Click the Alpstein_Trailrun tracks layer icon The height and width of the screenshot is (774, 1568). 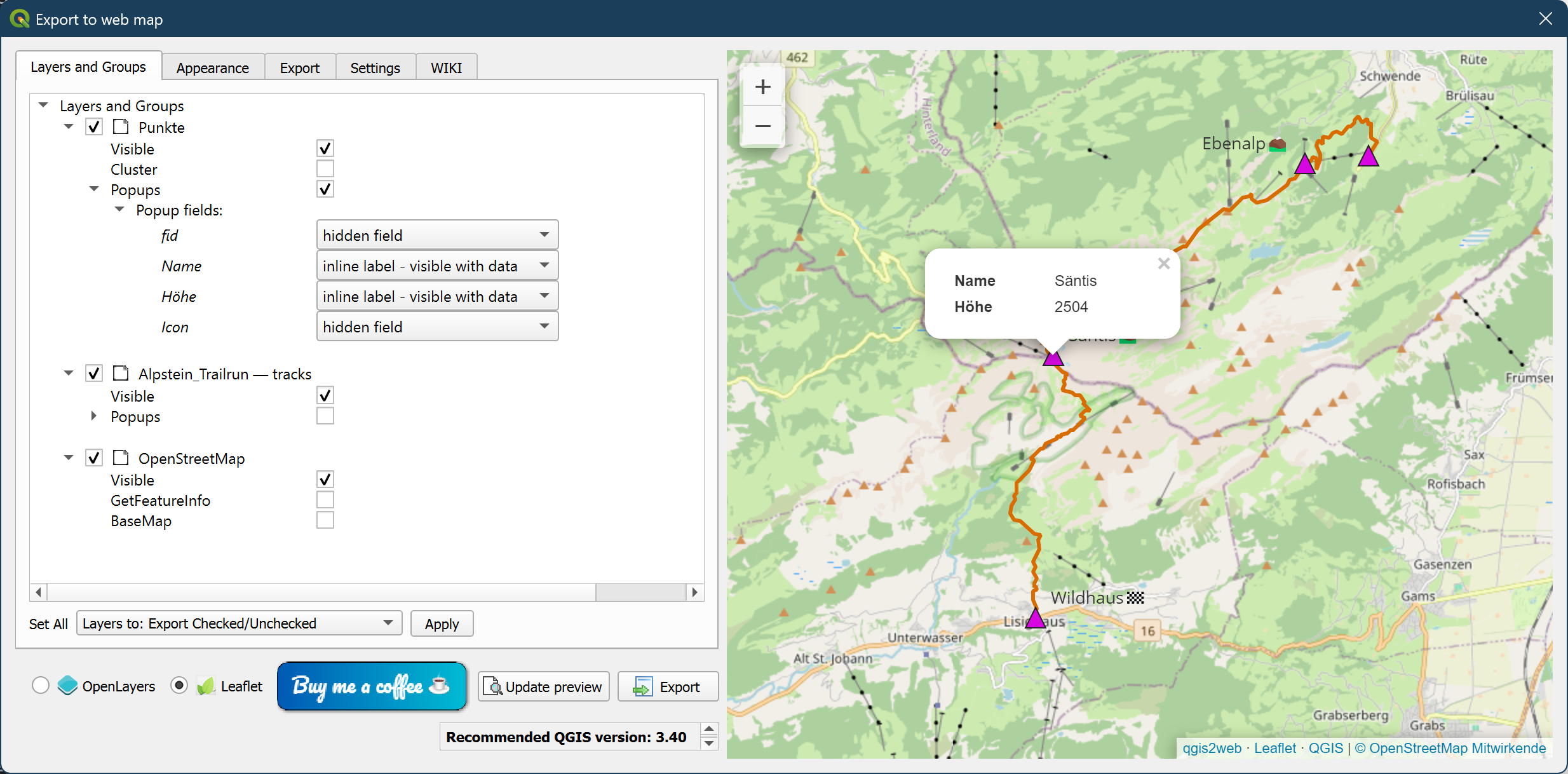tap(121, 374)
